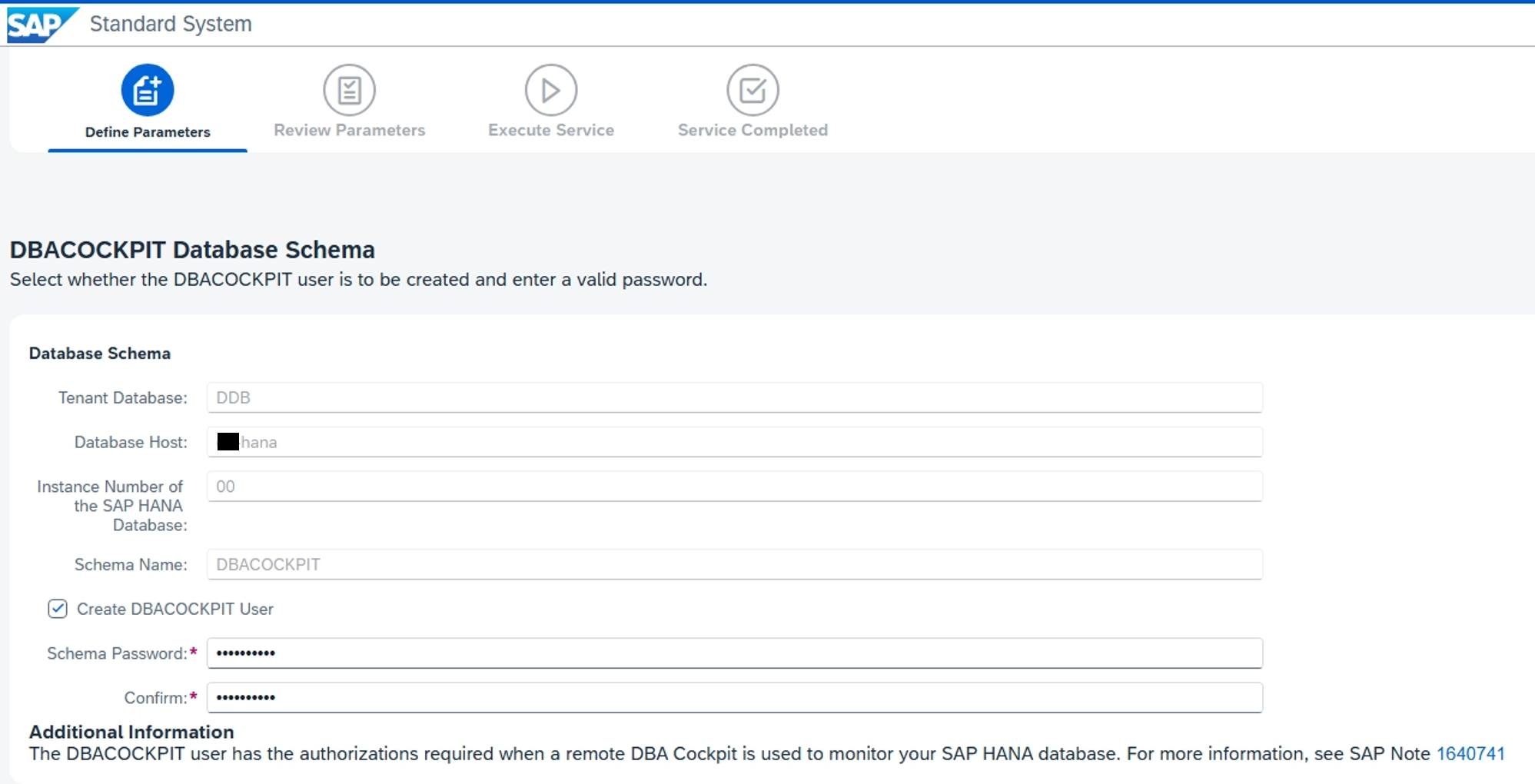Go to the Execute Service label

click(x=551, y=131)
